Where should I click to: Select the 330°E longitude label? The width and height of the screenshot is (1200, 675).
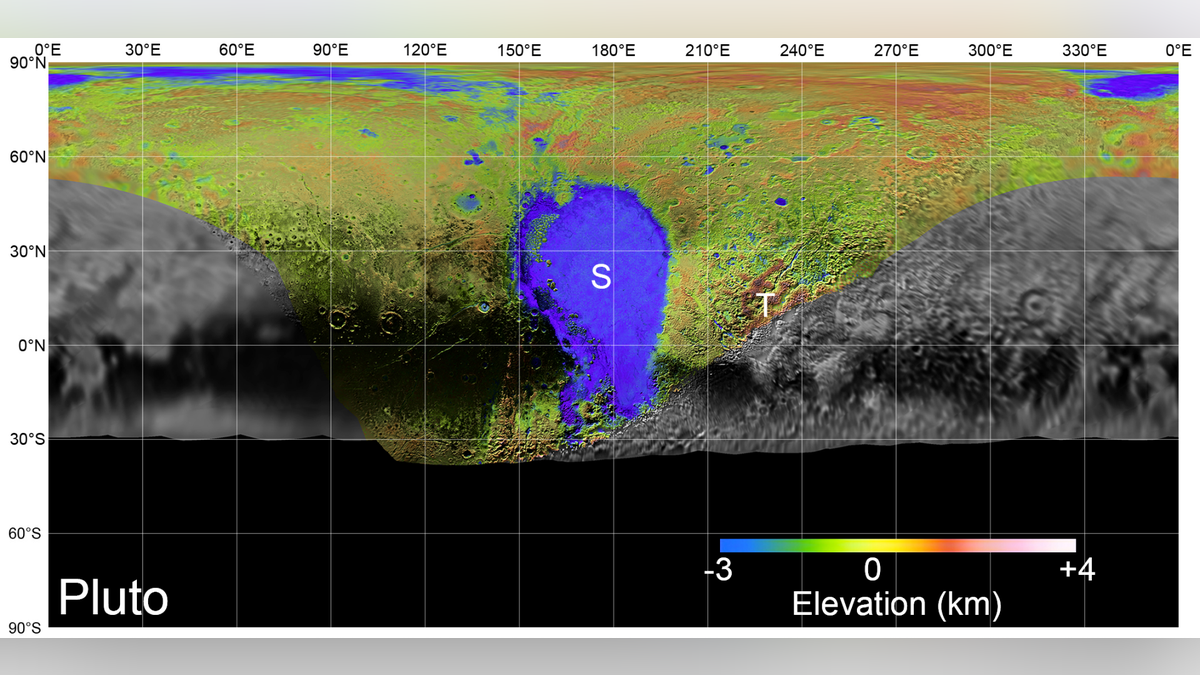click(1084, 50)
